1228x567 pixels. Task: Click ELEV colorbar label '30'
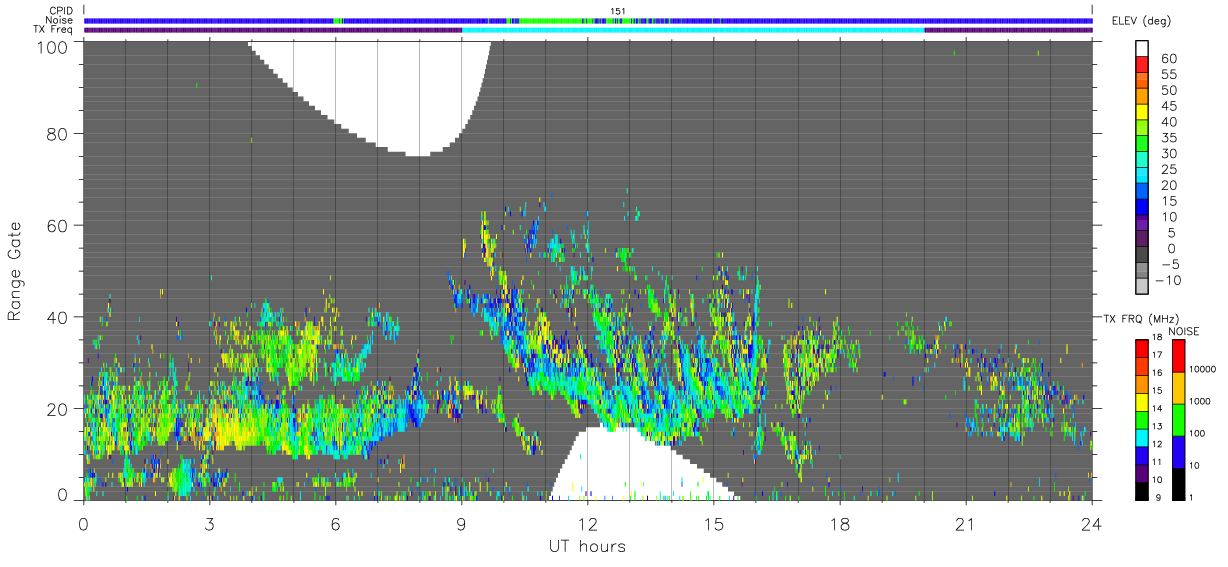point(1169,154)
